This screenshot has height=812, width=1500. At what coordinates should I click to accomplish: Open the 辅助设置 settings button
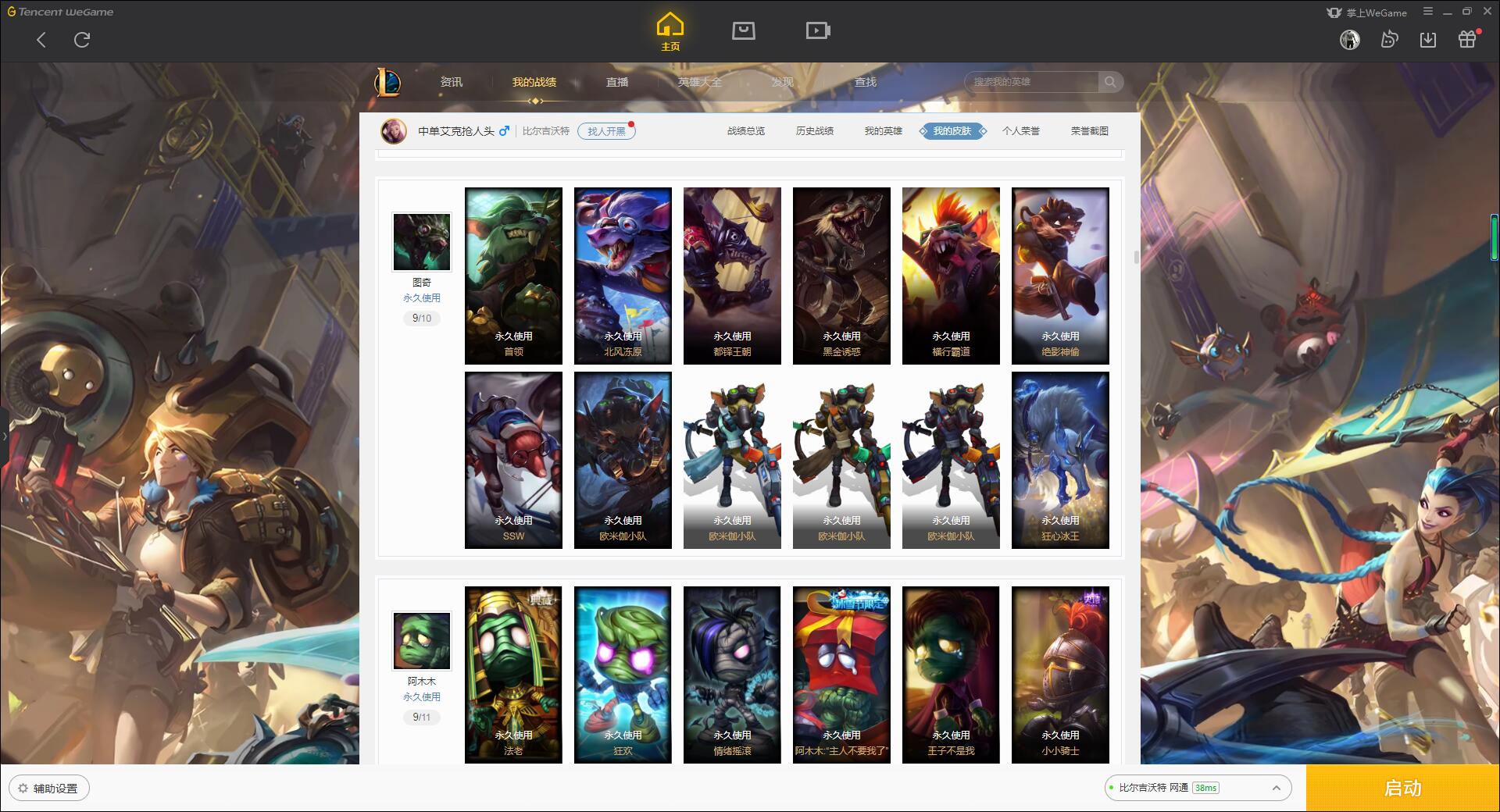[x=49, y=789]
